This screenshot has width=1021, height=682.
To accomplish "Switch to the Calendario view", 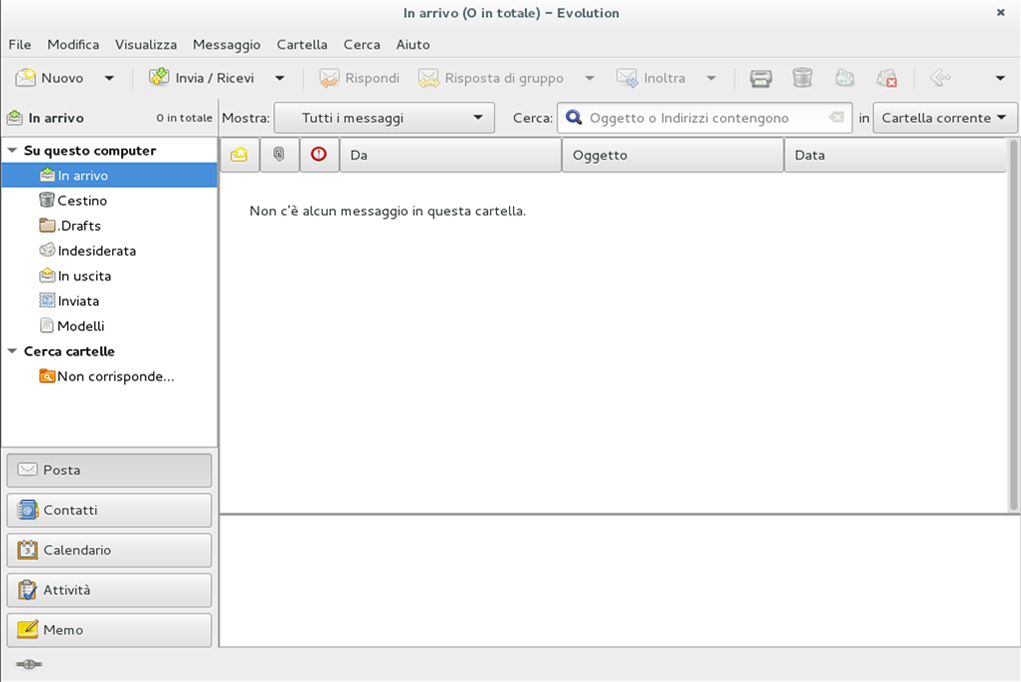I will pos(109,550).
